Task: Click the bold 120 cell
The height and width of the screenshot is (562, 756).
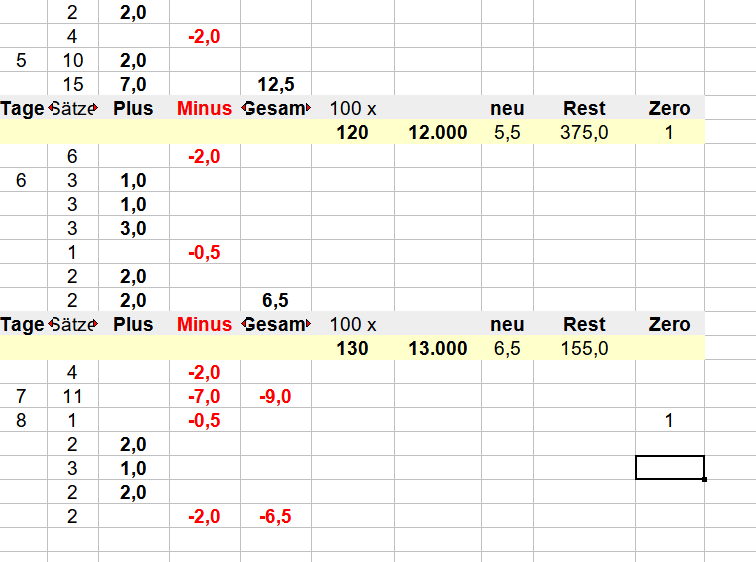Action: click(x=353, y=132)
